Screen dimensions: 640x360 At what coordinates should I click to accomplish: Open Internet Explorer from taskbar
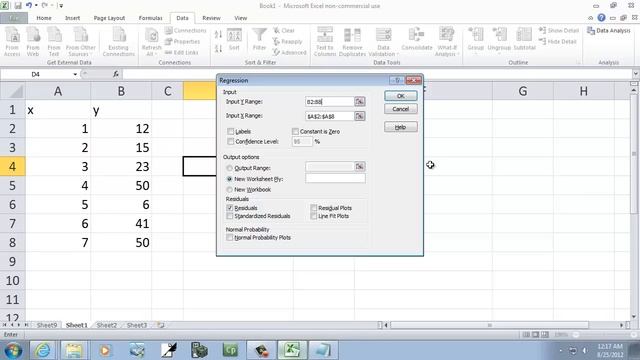click(x=43, y=350)
